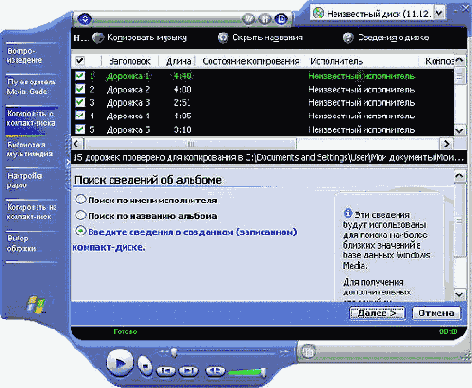
Task: Select Введите сведения о созданном radio button
Action: (x=81, y=231)
